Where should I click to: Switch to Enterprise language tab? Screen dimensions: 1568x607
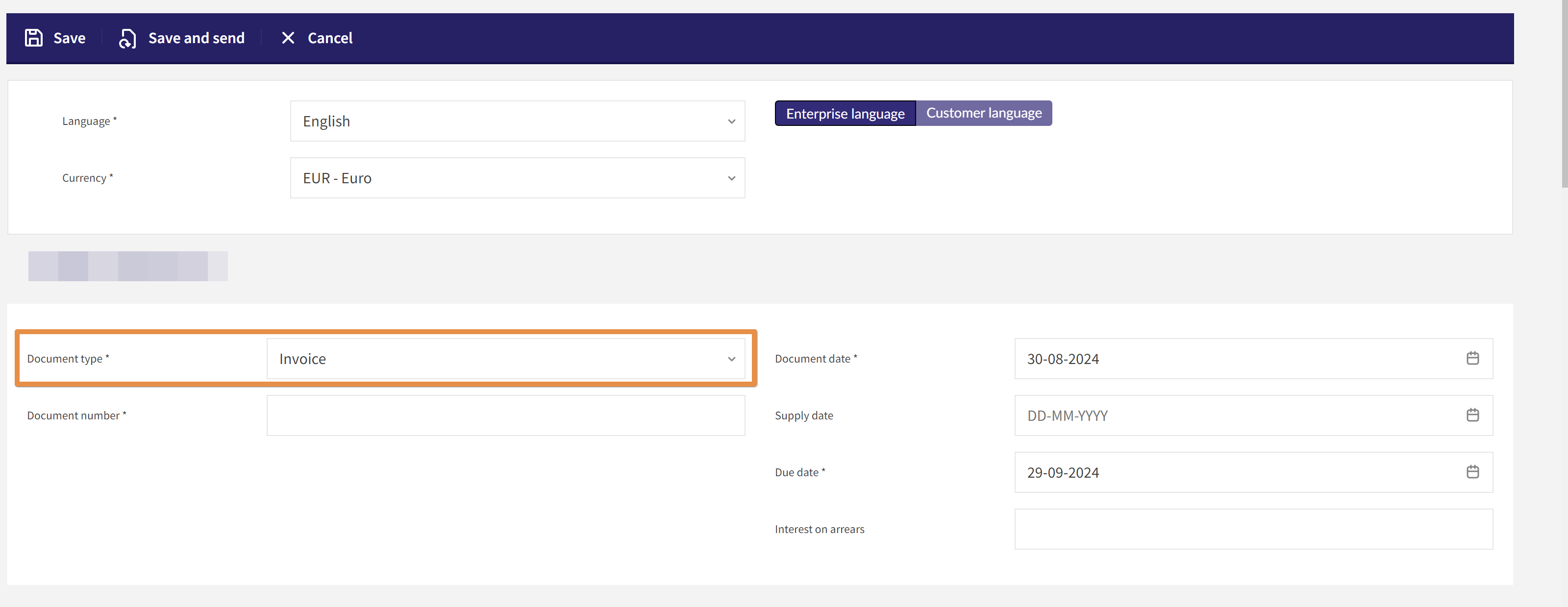click(845, 113)
